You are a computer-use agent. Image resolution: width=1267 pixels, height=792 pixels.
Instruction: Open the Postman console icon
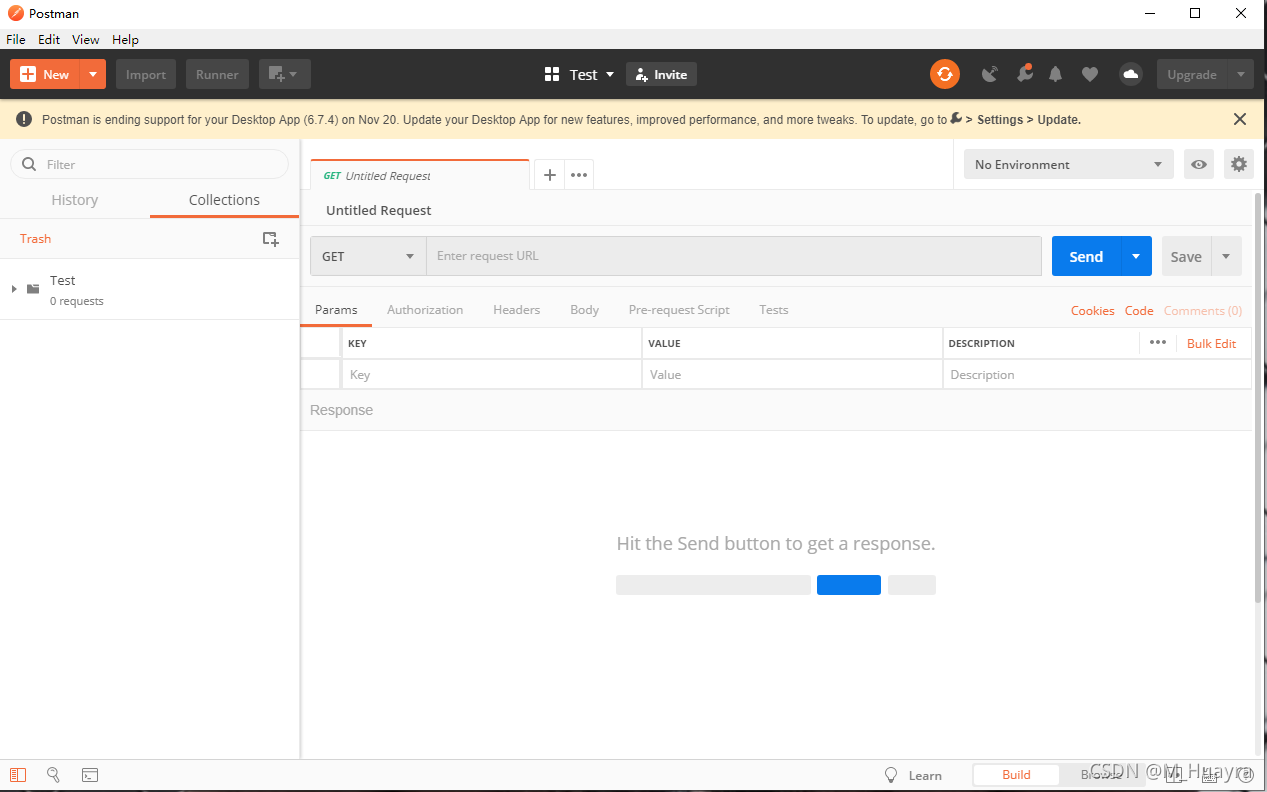click(x=90, y=775)
